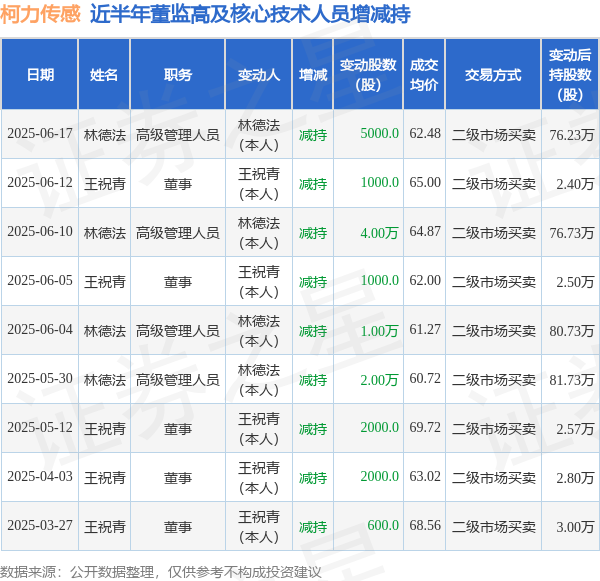
Task: Click the 变动股数(股) column header
Action: pyautogui.click(x=368, y=75)
